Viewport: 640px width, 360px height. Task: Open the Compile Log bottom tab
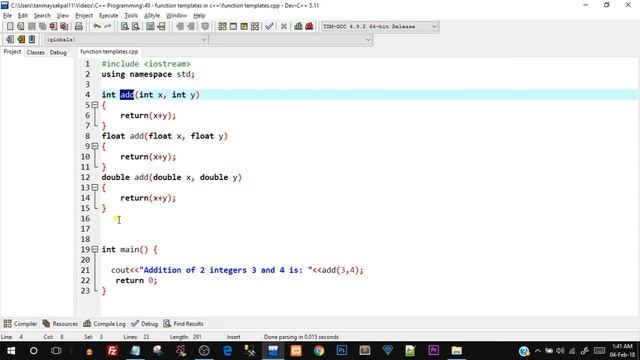point(104,324)
